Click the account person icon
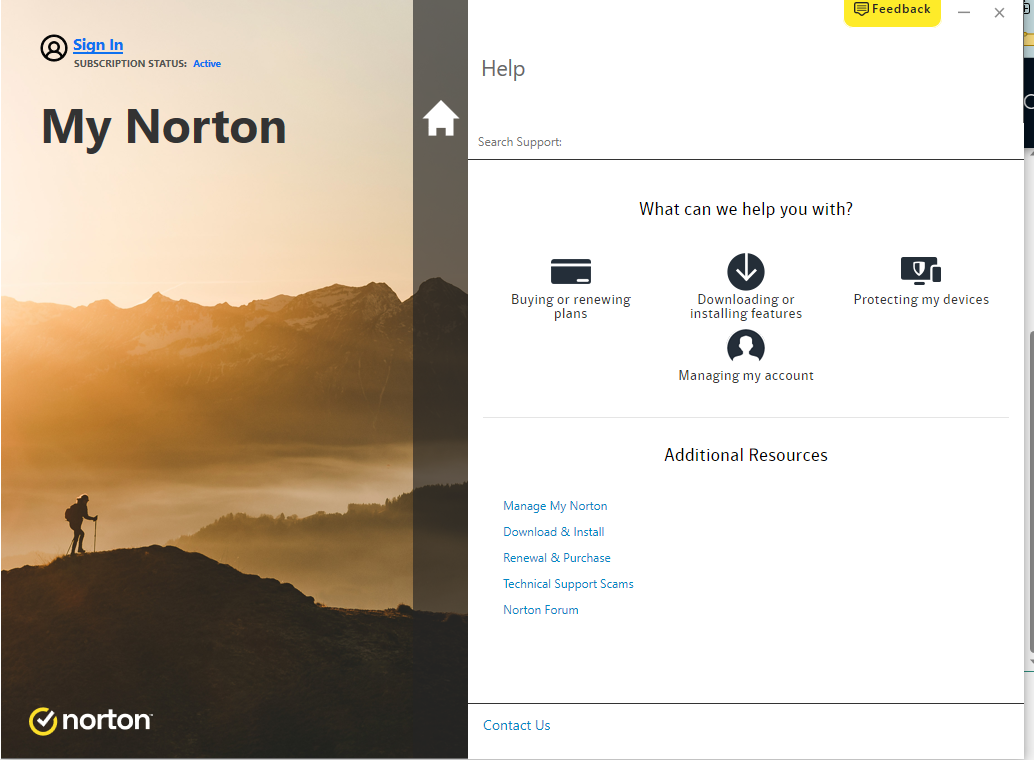The width and height of the screenshot is (1034, 760). pyautogui.click(x=746, y=346)
